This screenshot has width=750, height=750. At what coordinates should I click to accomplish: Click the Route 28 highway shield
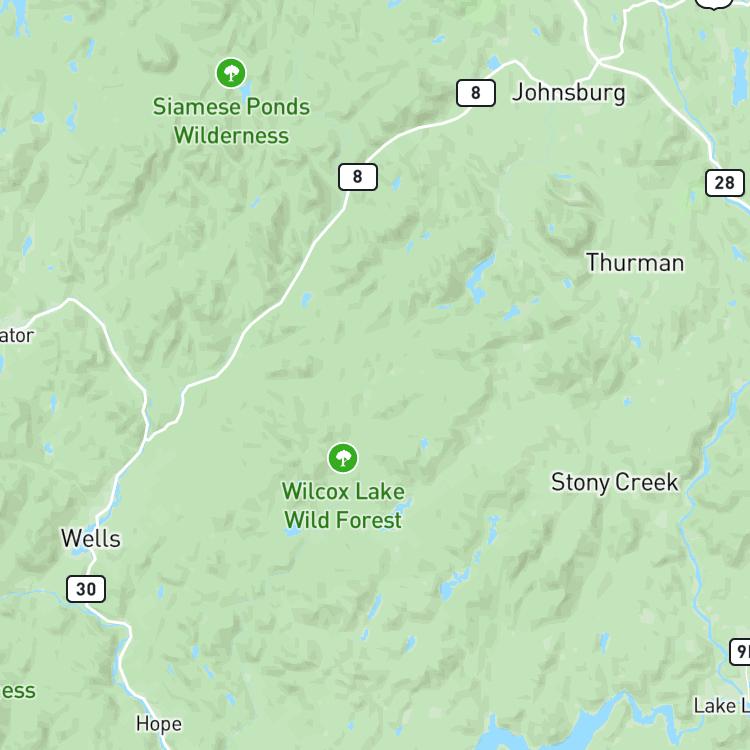725,183
